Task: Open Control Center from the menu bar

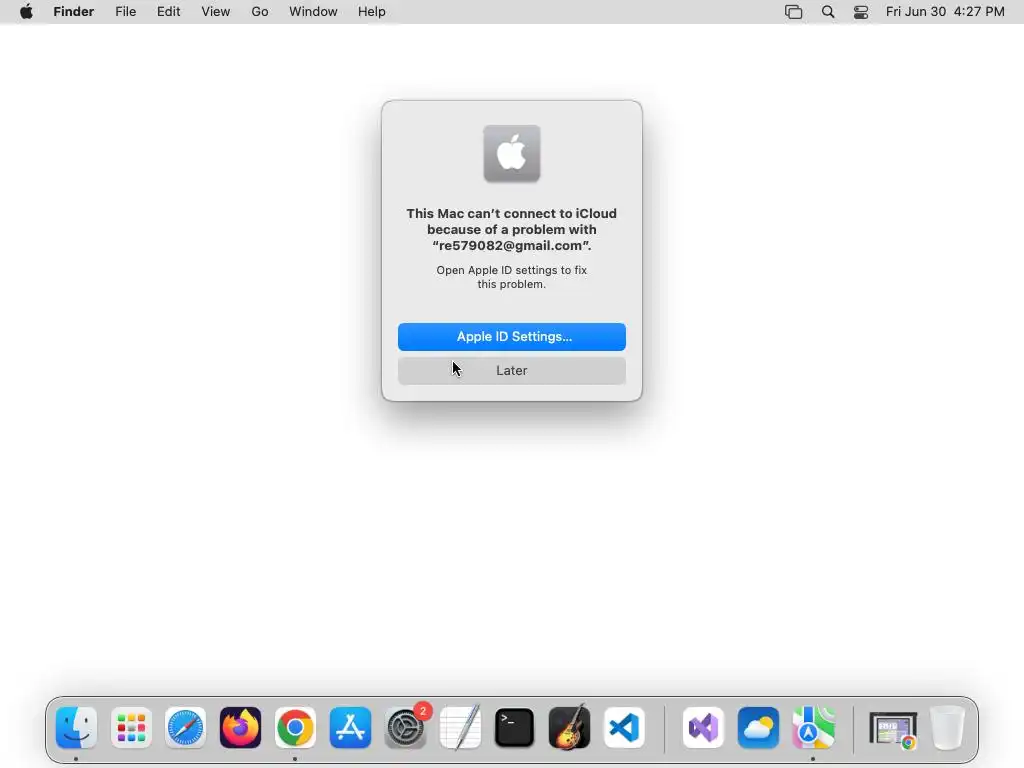Action: [861, 12]
